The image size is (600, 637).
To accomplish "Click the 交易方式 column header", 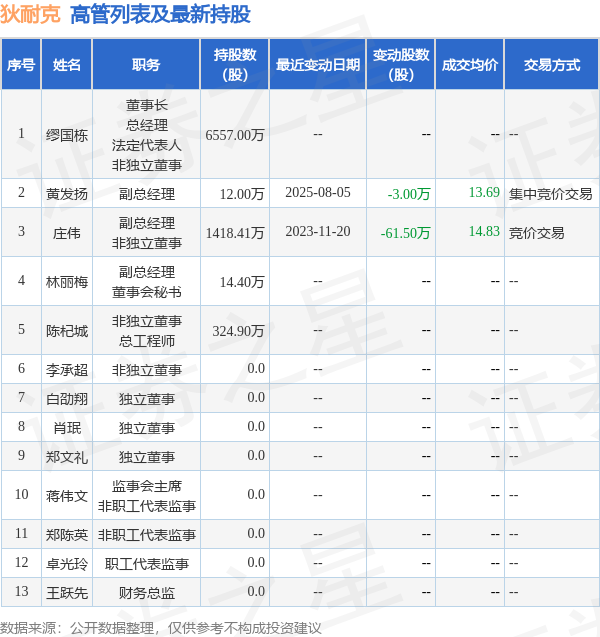I will tap(552, 65).
